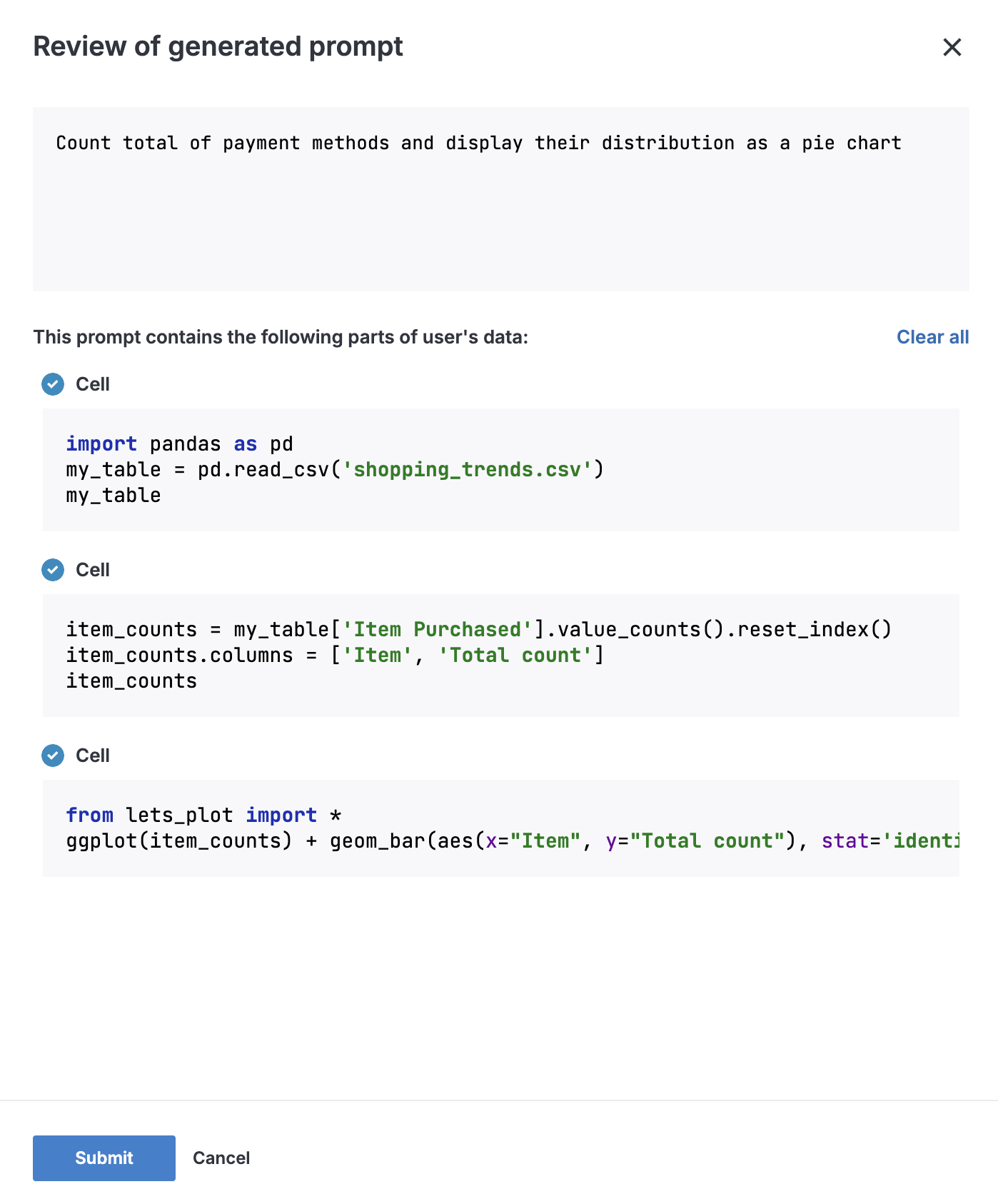This screenshot has width=998, height=1204.
Task: Click the "import pandas as pd" code line
Action: [x=179, y=443]
